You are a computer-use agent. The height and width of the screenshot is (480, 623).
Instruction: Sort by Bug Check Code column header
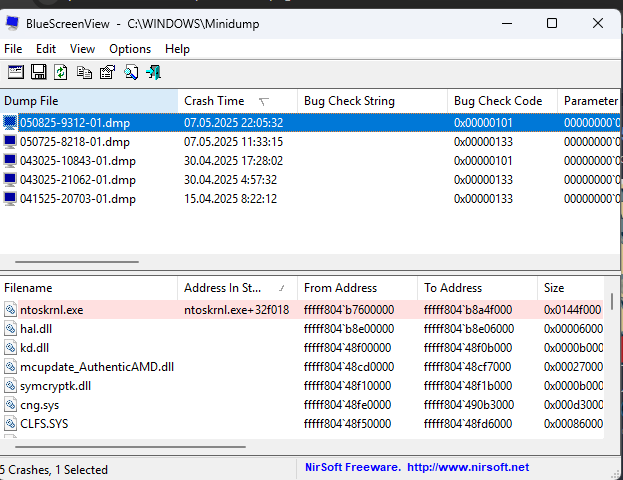pos(498,101)
